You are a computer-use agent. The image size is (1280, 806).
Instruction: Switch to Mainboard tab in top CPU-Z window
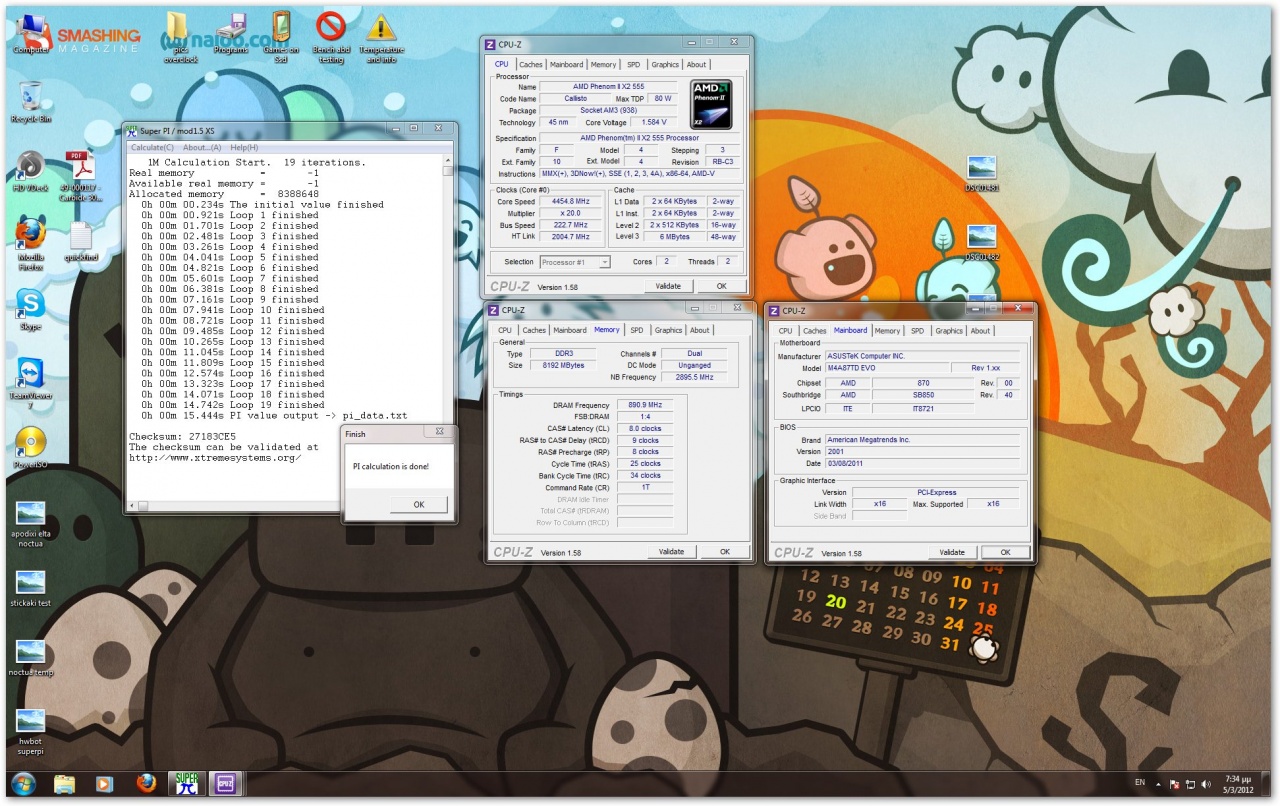pyautogui.click(x=567, y=64)
